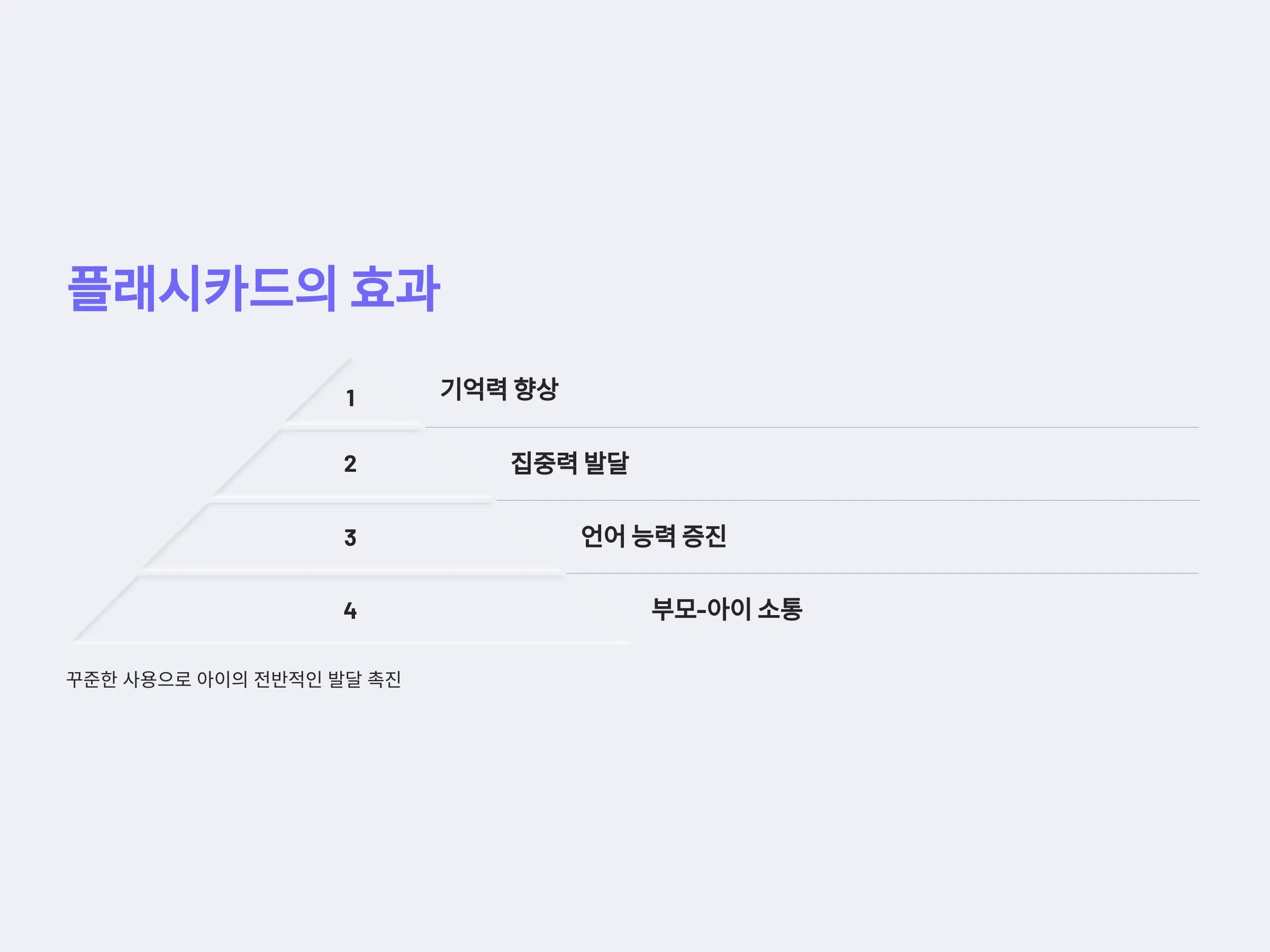
Task: Select the 부모-아이 소통 label
Action: point(727,609)
